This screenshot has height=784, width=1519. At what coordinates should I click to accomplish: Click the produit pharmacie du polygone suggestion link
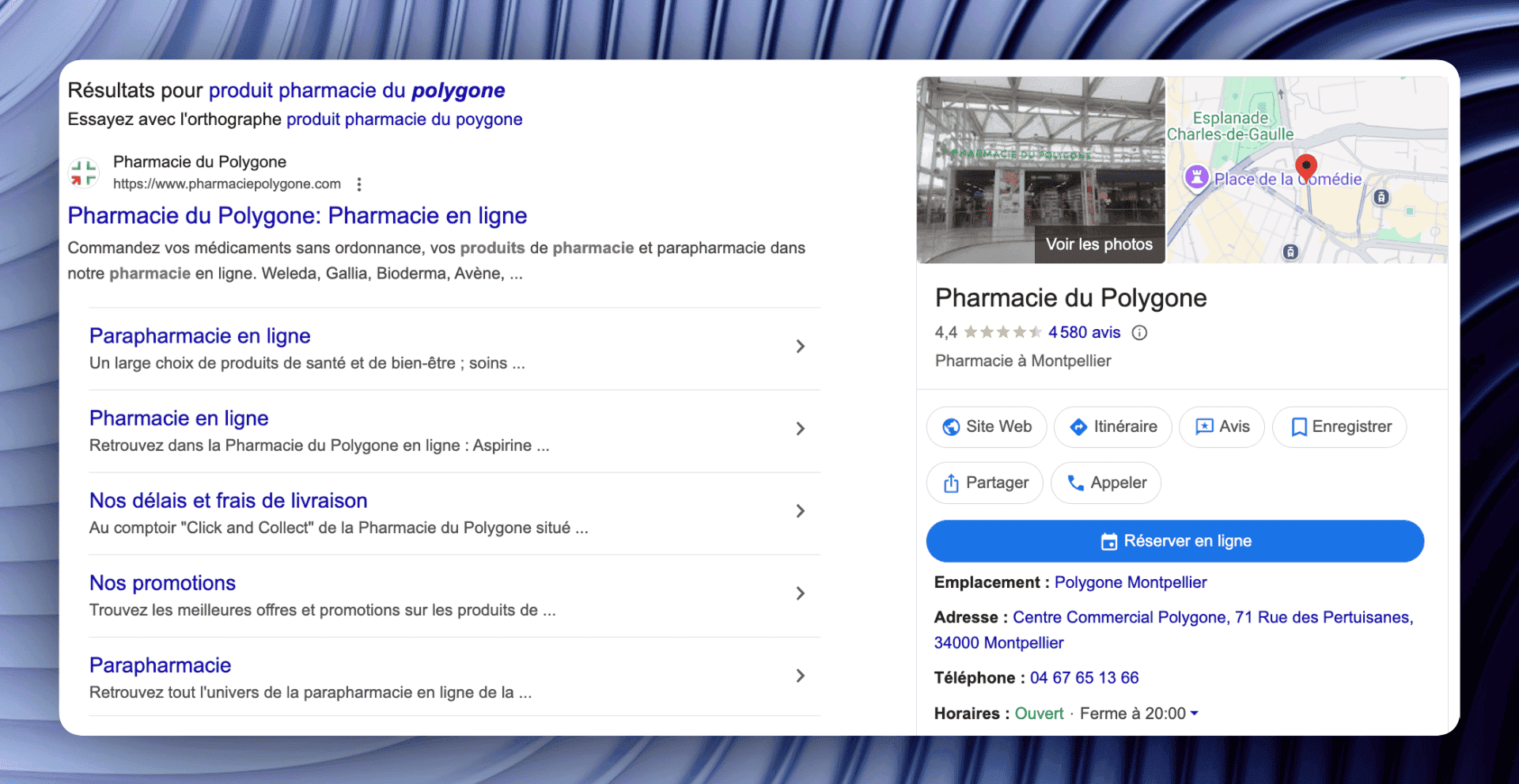pos(357,91)
